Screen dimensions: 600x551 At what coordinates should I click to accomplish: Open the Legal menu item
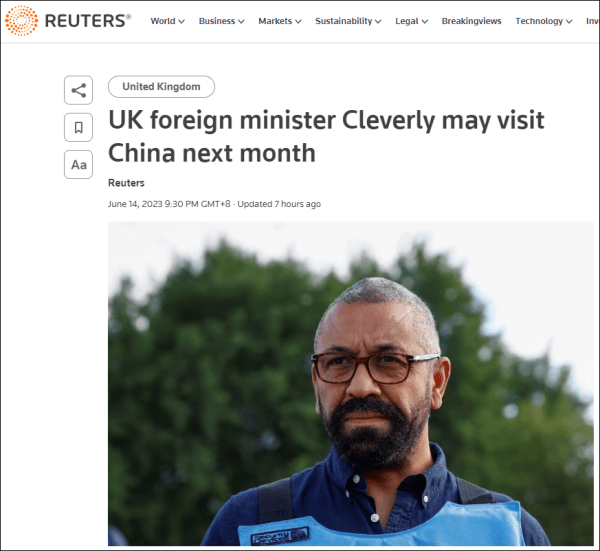point(407,21)
